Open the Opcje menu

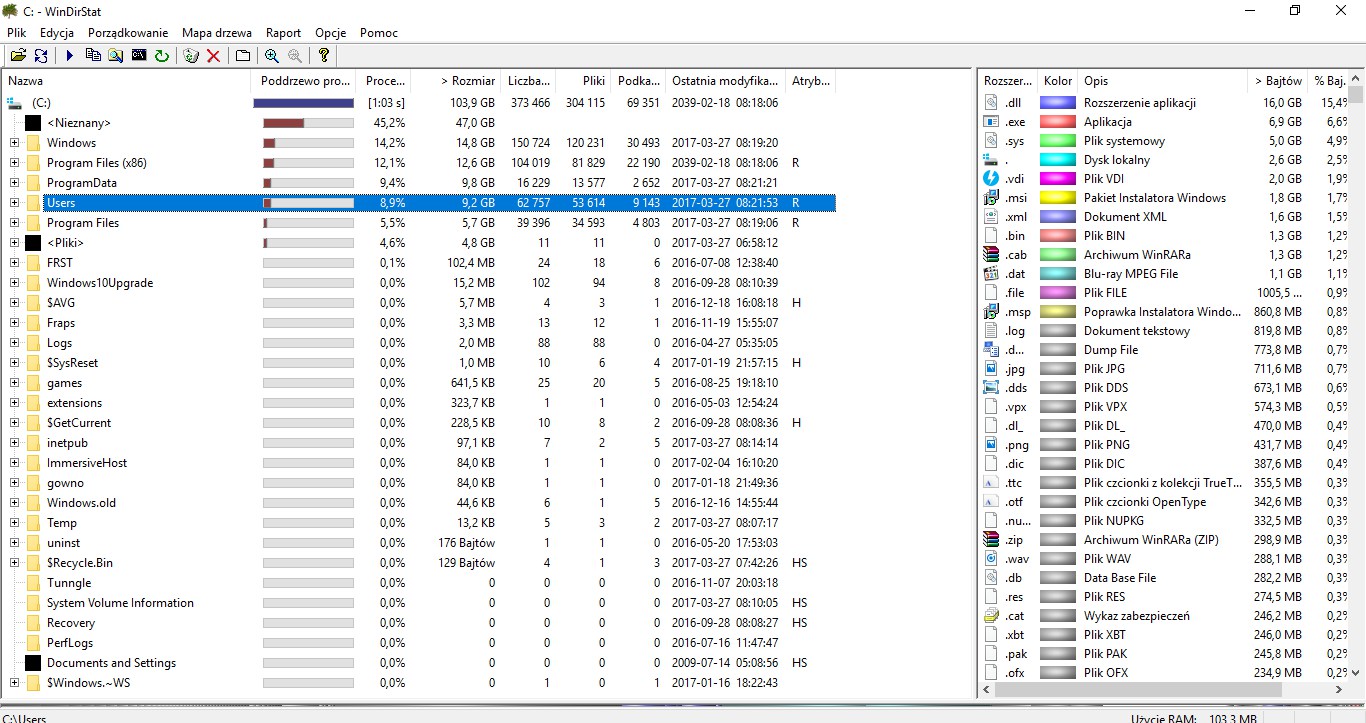[x=330, y=33]
